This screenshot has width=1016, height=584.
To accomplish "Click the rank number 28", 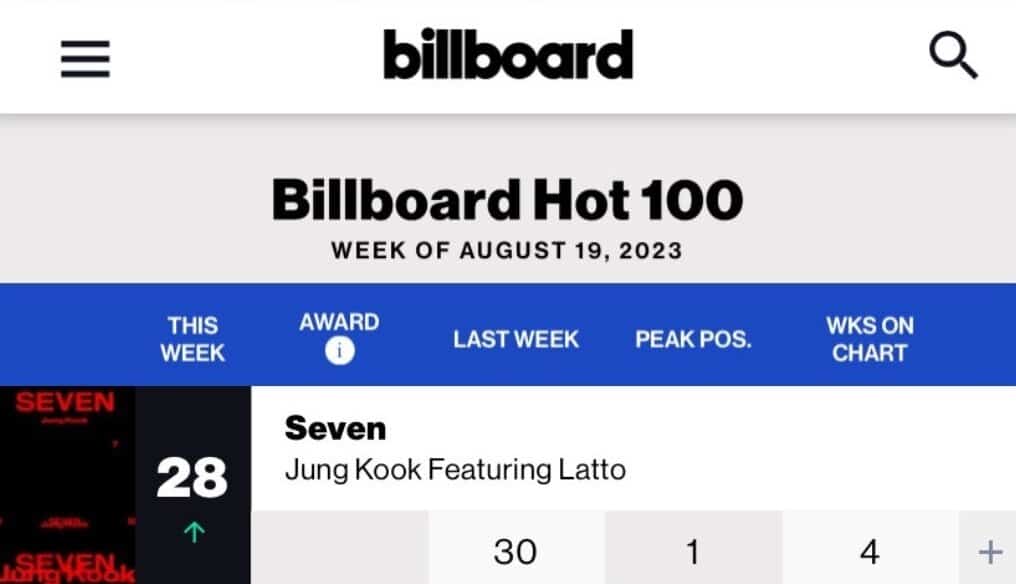I will (x=192, y=478).
